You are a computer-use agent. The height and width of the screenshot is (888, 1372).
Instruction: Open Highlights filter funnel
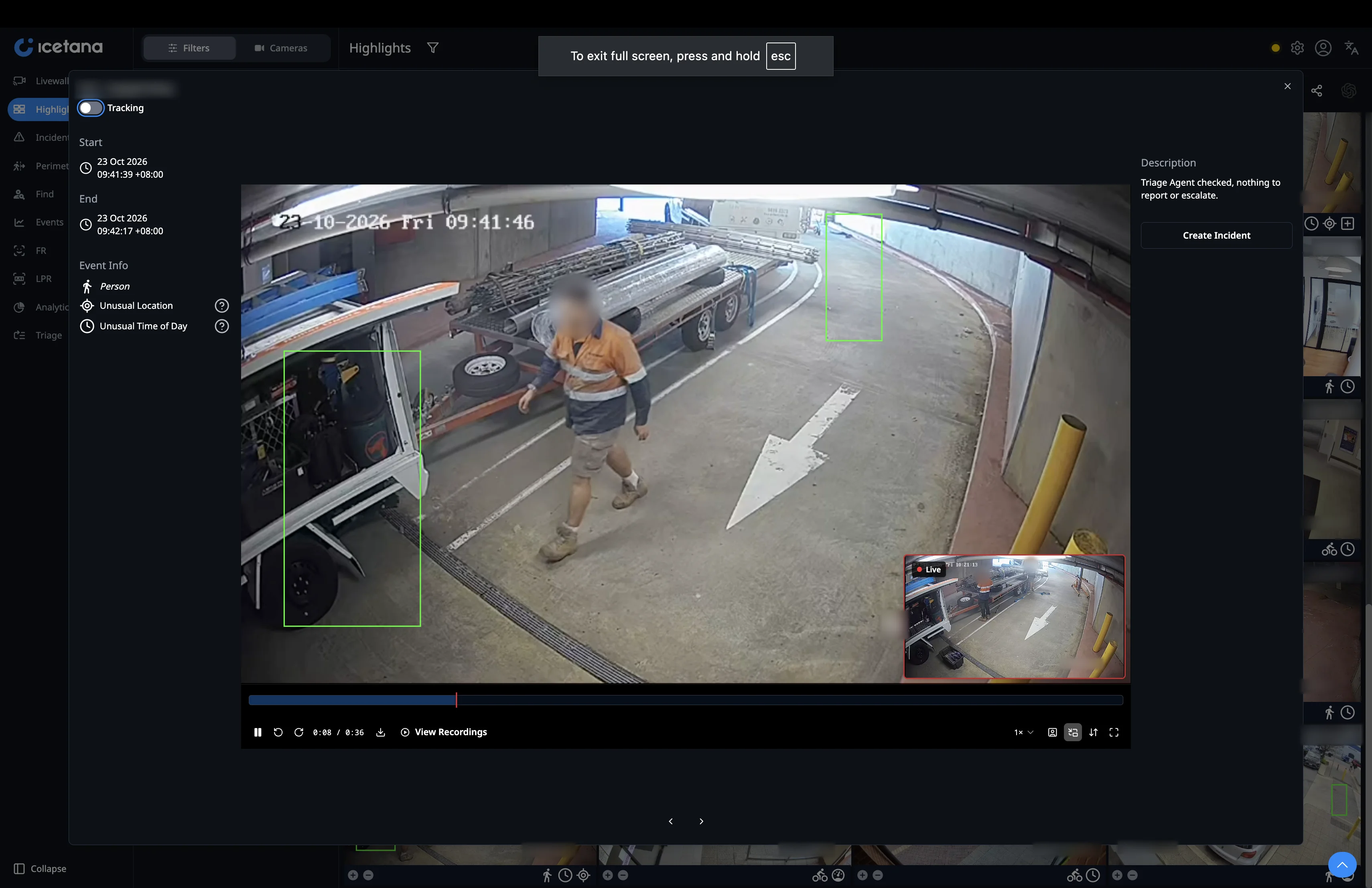click(x=432, y=48)
